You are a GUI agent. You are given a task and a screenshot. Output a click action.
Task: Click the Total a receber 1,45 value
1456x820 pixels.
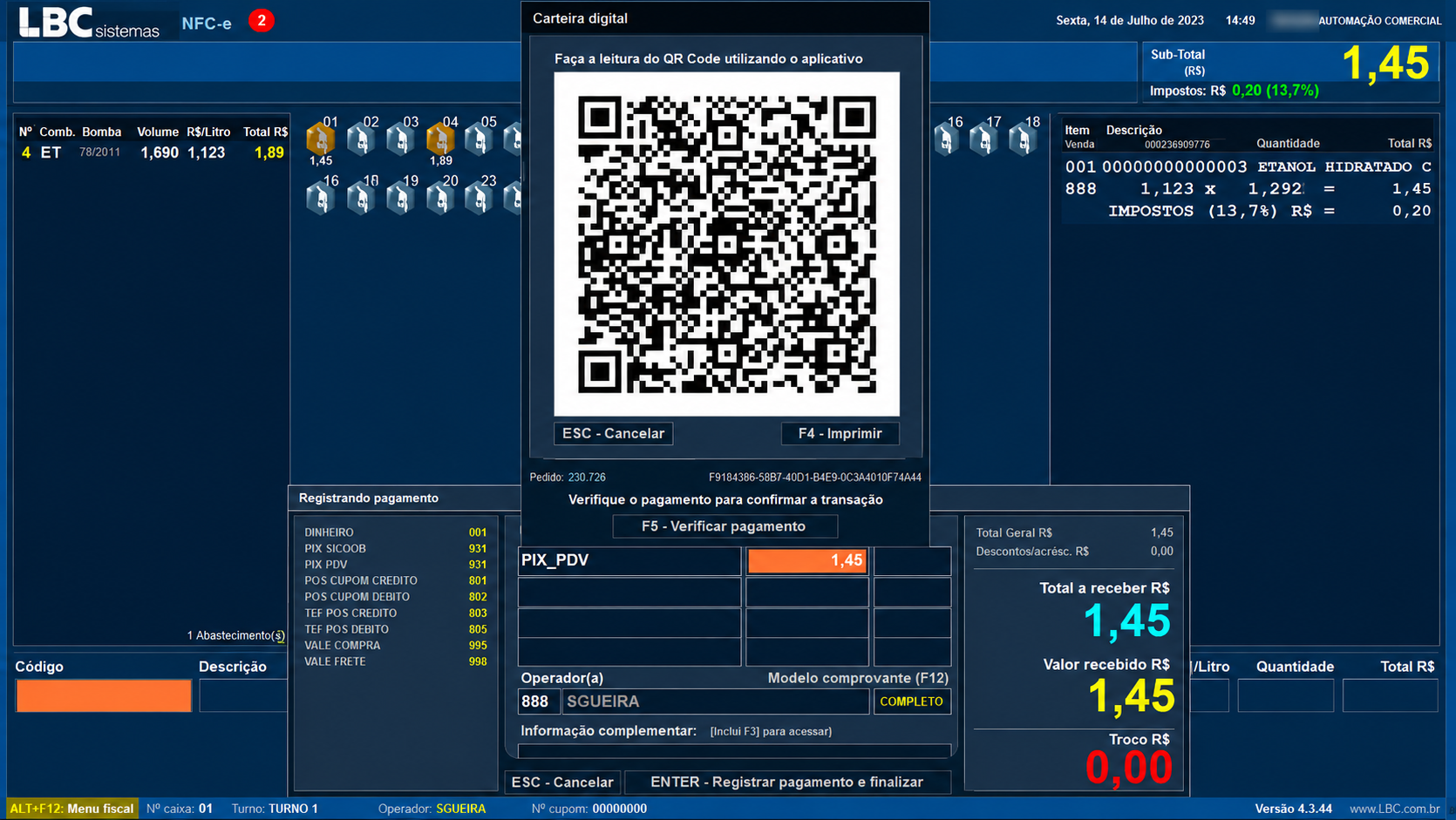pyautogui.click(x=1127, y=621)
